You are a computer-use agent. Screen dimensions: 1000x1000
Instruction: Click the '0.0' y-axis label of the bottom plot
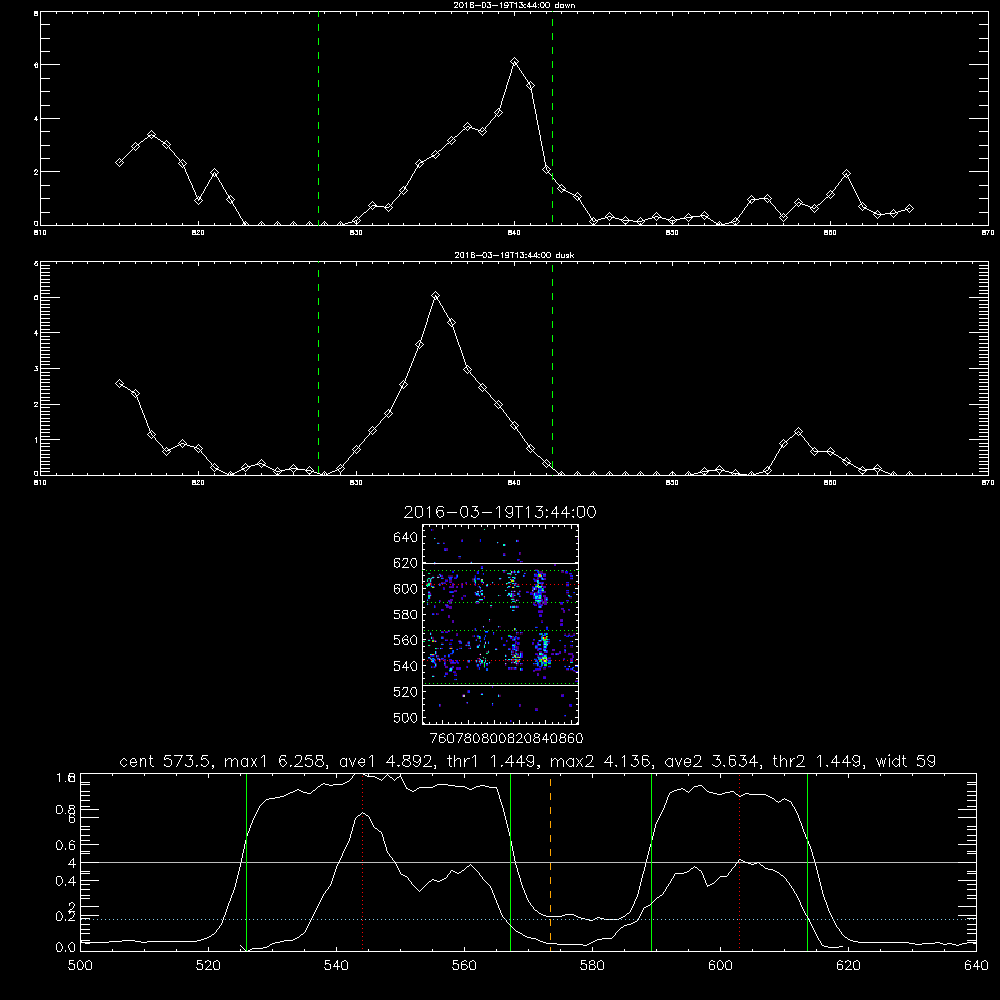coord(66,948)
